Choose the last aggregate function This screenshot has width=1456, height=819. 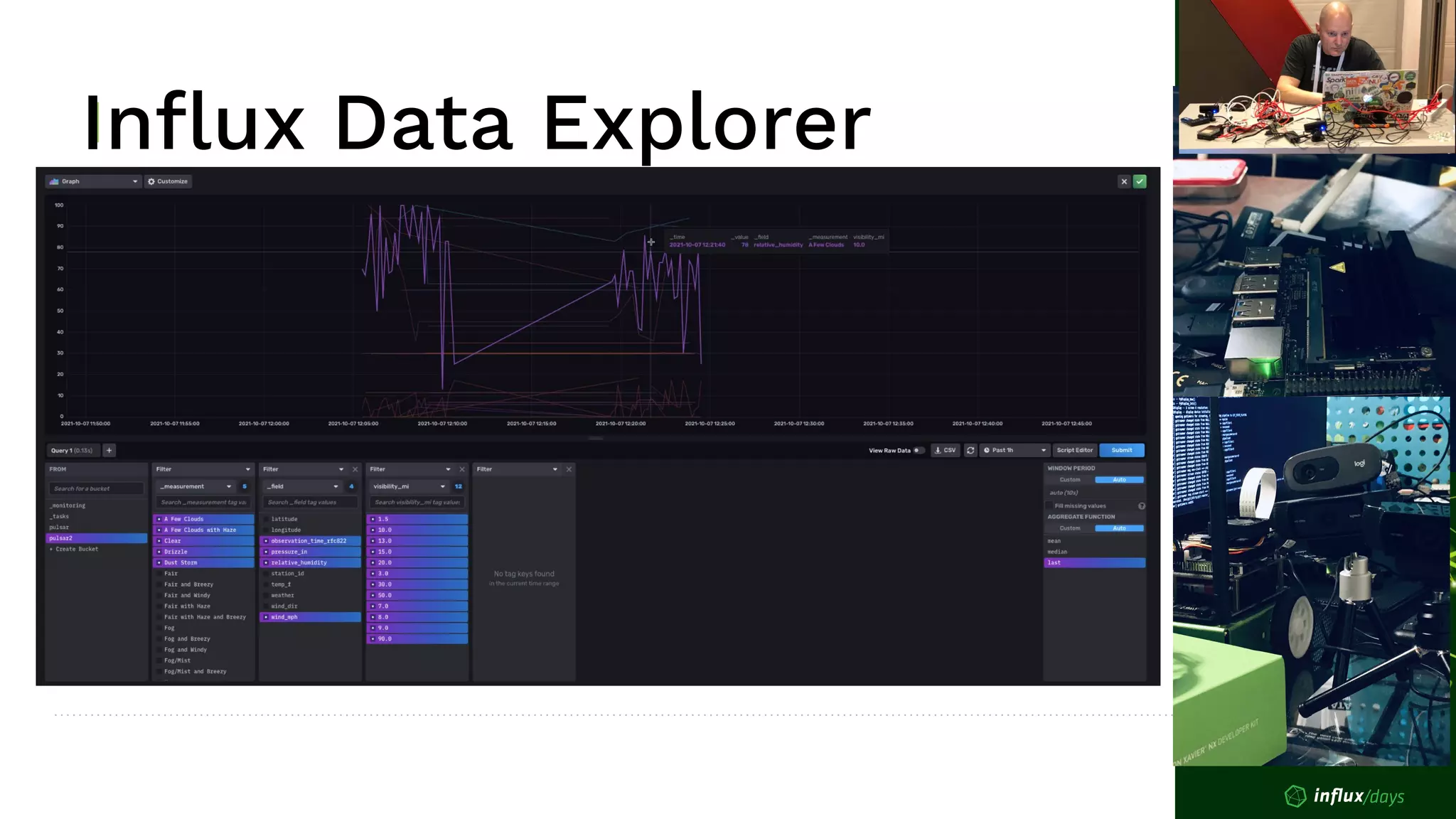[x=1095, y=562]
